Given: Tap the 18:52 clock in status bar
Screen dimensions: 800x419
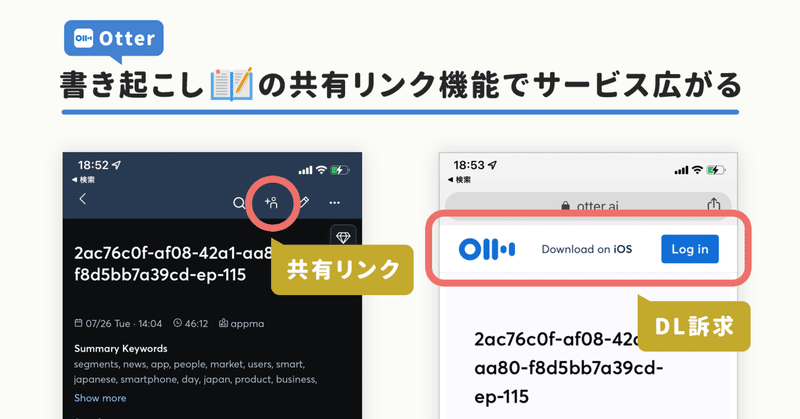Looking at the screenshot, I should click(x=93, y=165).
